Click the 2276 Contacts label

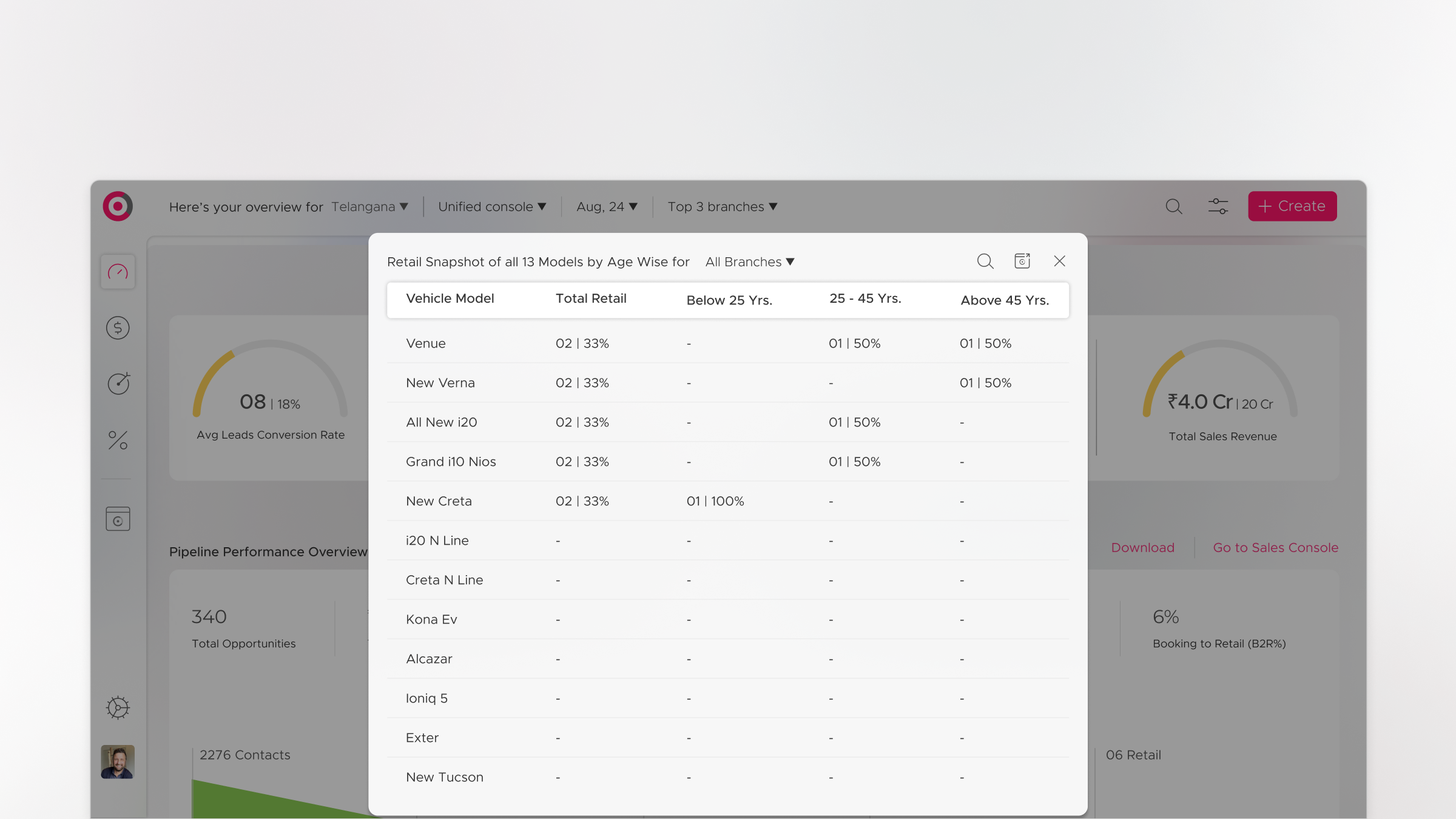244,755
